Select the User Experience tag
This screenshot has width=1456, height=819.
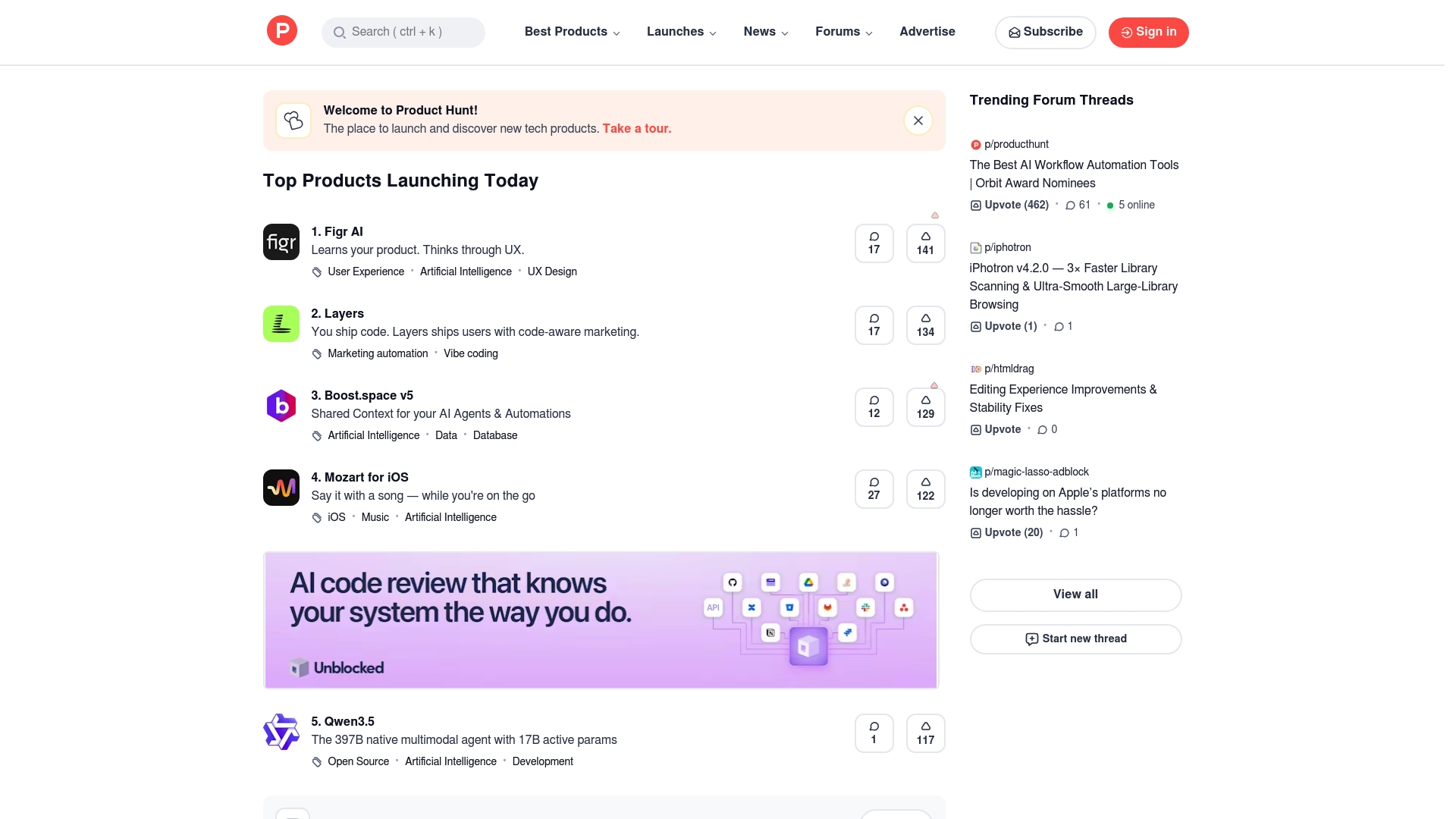click(x=366, y=271)
